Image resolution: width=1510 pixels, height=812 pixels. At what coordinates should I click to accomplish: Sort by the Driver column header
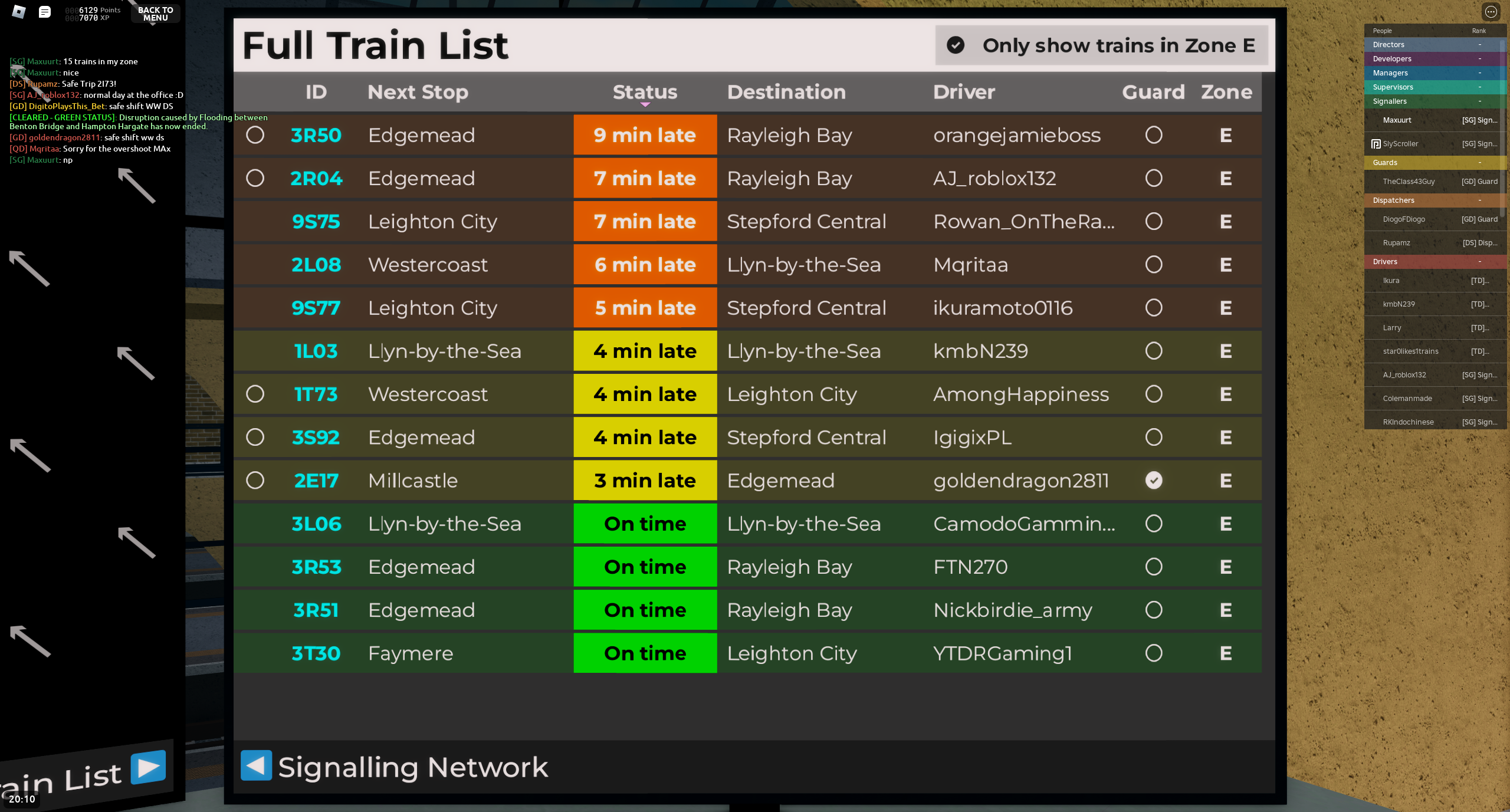point(964,92)
